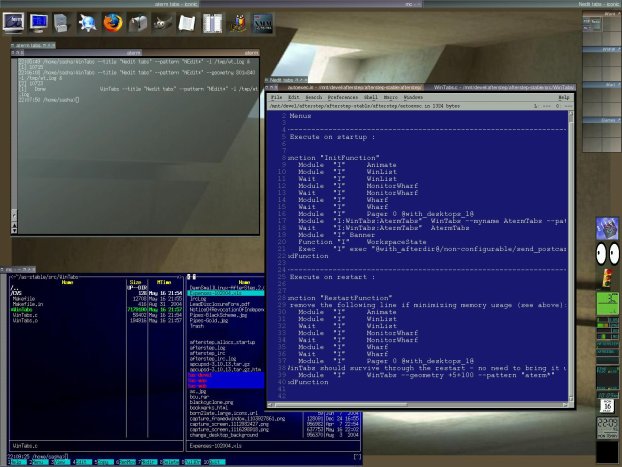The height and width of the screenshot is (467, 622).
Task: Select blackcyclone.png in mc right panel
Action: 211,402
